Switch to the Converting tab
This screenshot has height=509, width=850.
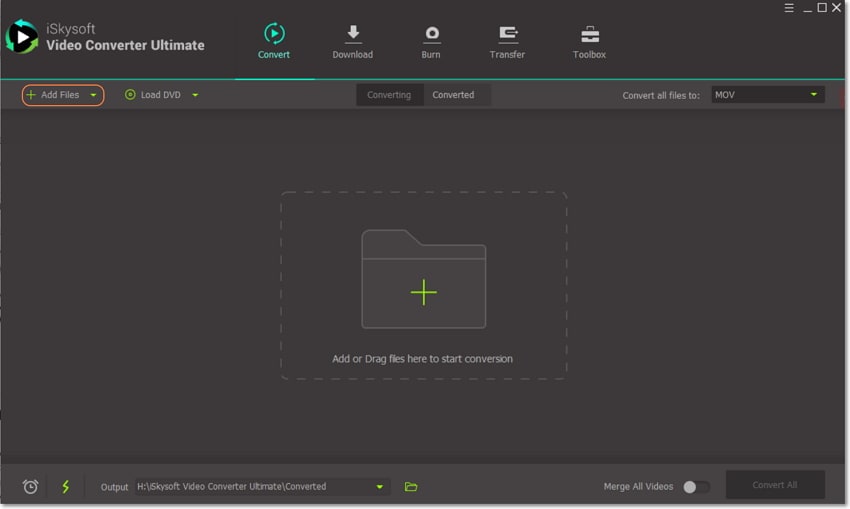pos(389,95)
